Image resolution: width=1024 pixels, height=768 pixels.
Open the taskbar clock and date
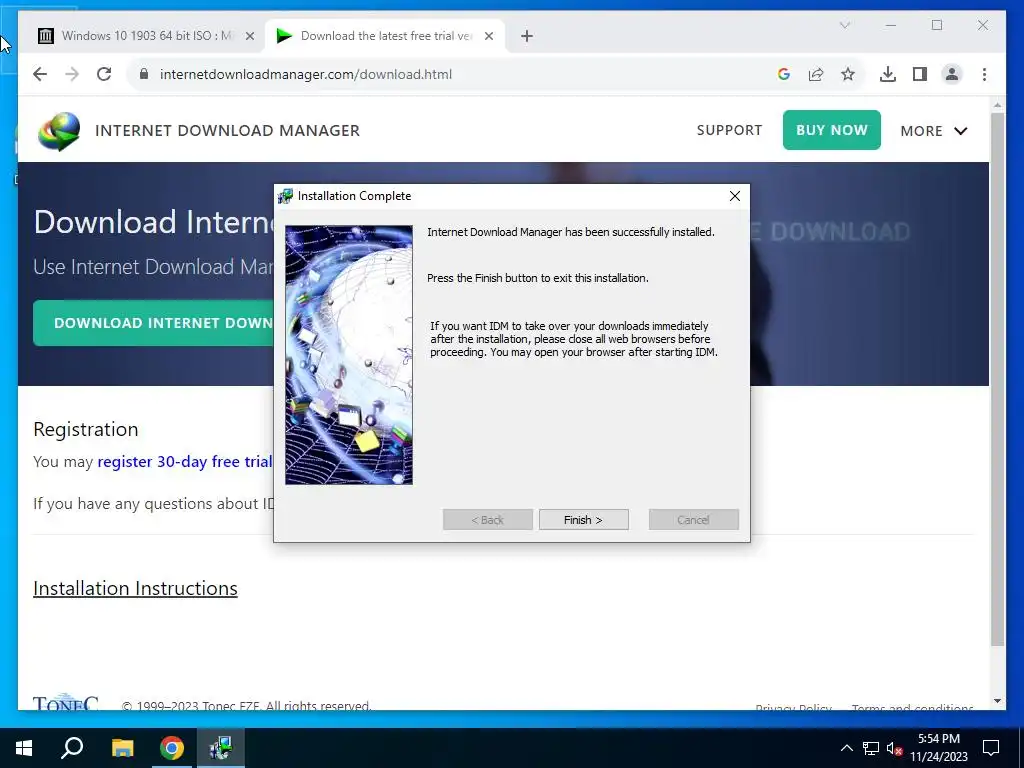tap(939, 748)
